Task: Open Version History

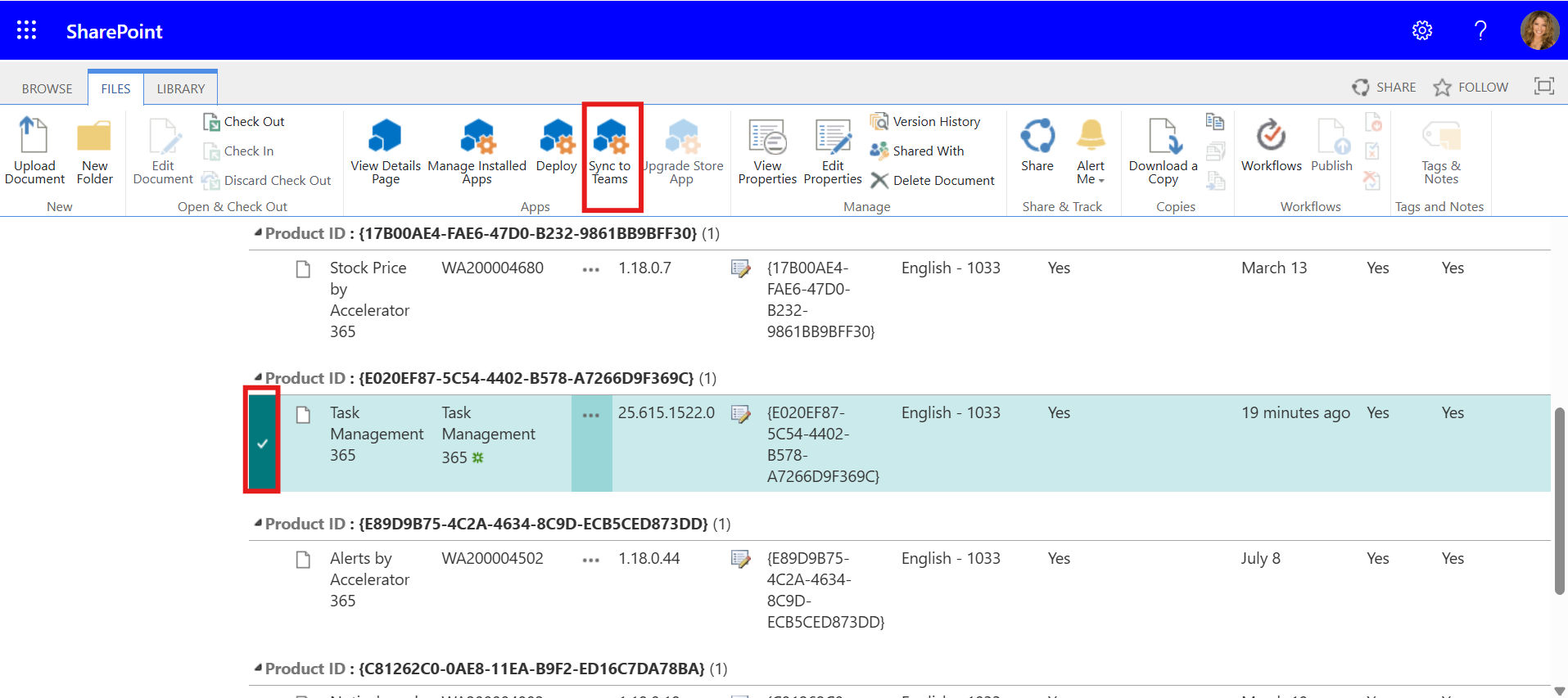Action: tap(925, 122)
